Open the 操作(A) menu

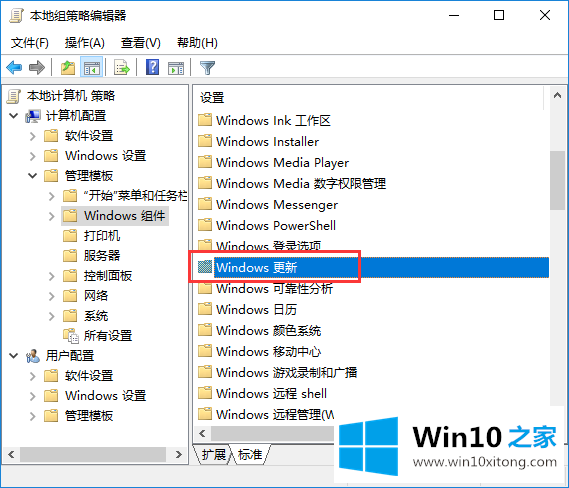point(85,43)
